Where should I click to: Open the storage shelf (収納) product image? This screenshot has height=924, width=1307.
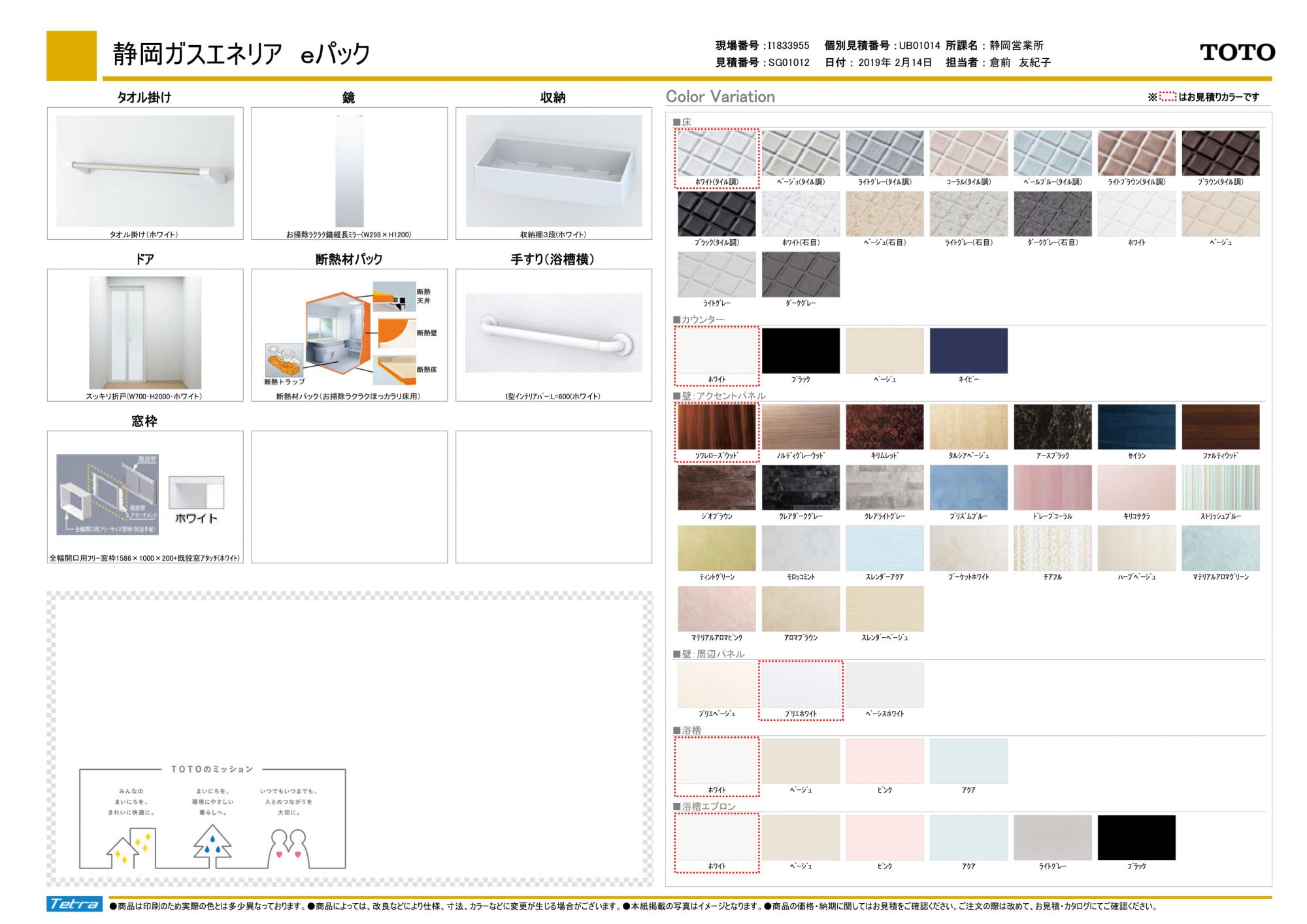tap(554, 171)
